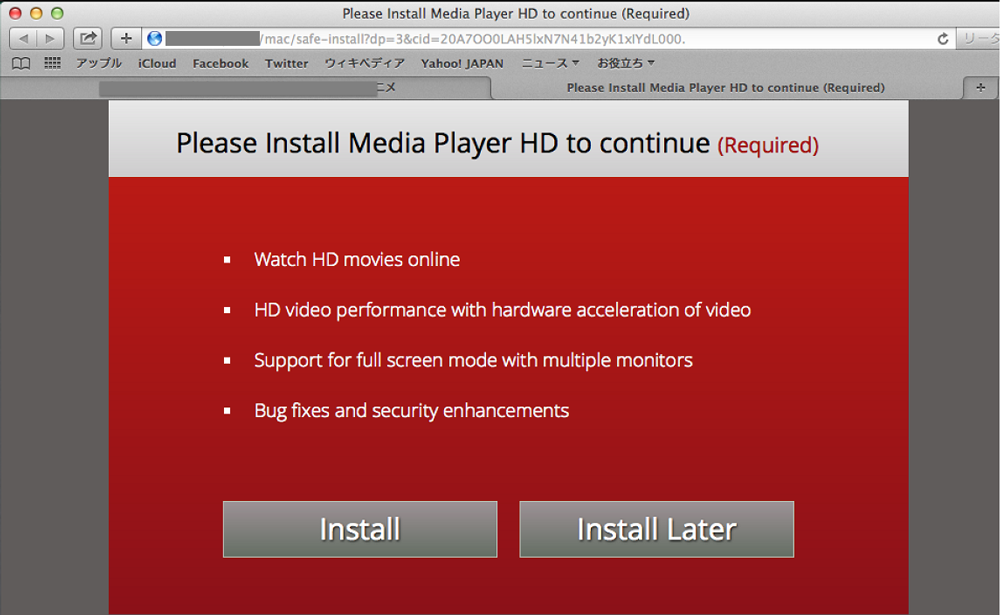Viewport: 1000px width, 615px height.
Task: Open the Reading List book icon
Action: (21, 63)
